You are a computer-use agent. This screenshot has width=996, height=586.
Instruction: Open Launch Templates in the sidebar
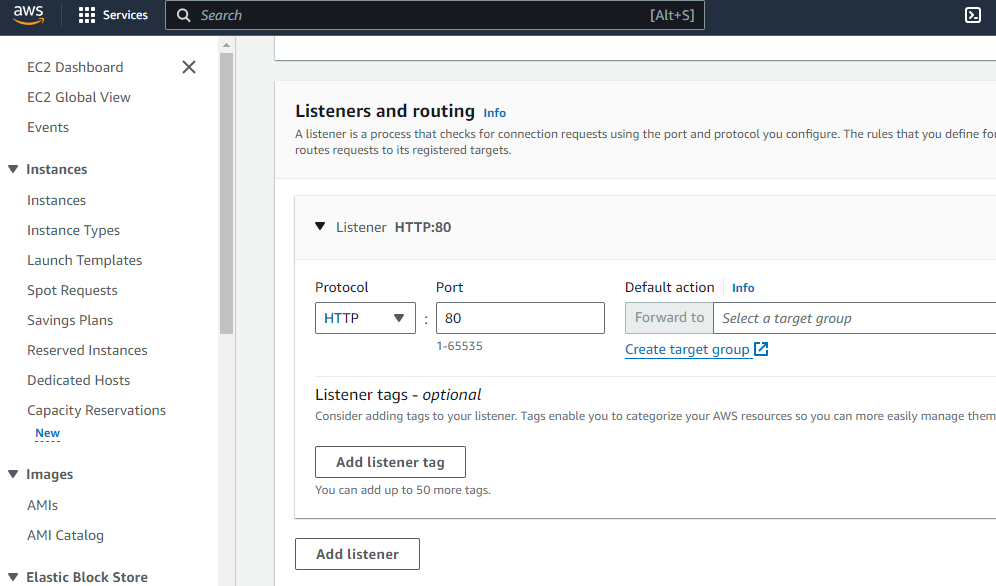click(84, 260)
